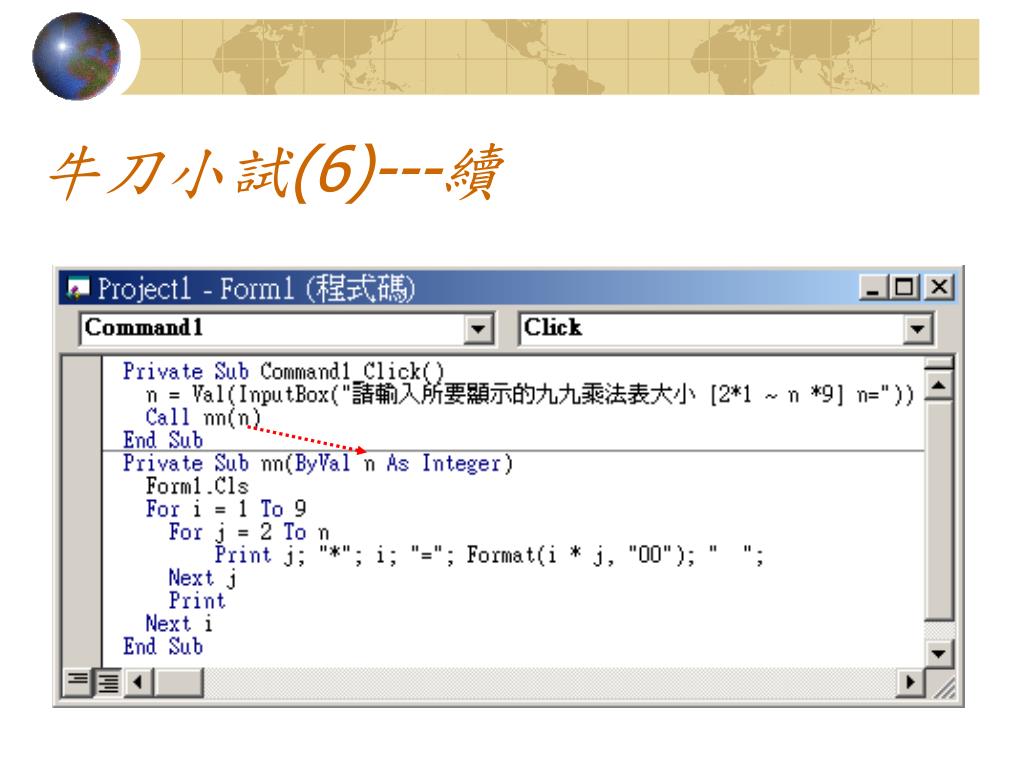The width and height of the screenshot is (1024, 768).
Task: Click the line 'Private Sub Command1_Click()'
Action: click(x=283, y=371)
